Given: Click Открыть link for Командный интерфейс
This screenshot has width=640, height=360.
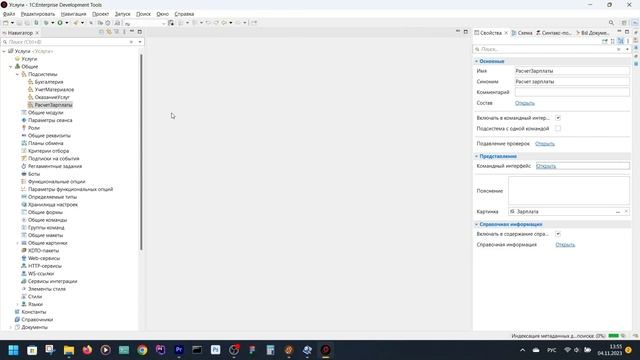Looking at the screenshot, I should tap(546, 166).
